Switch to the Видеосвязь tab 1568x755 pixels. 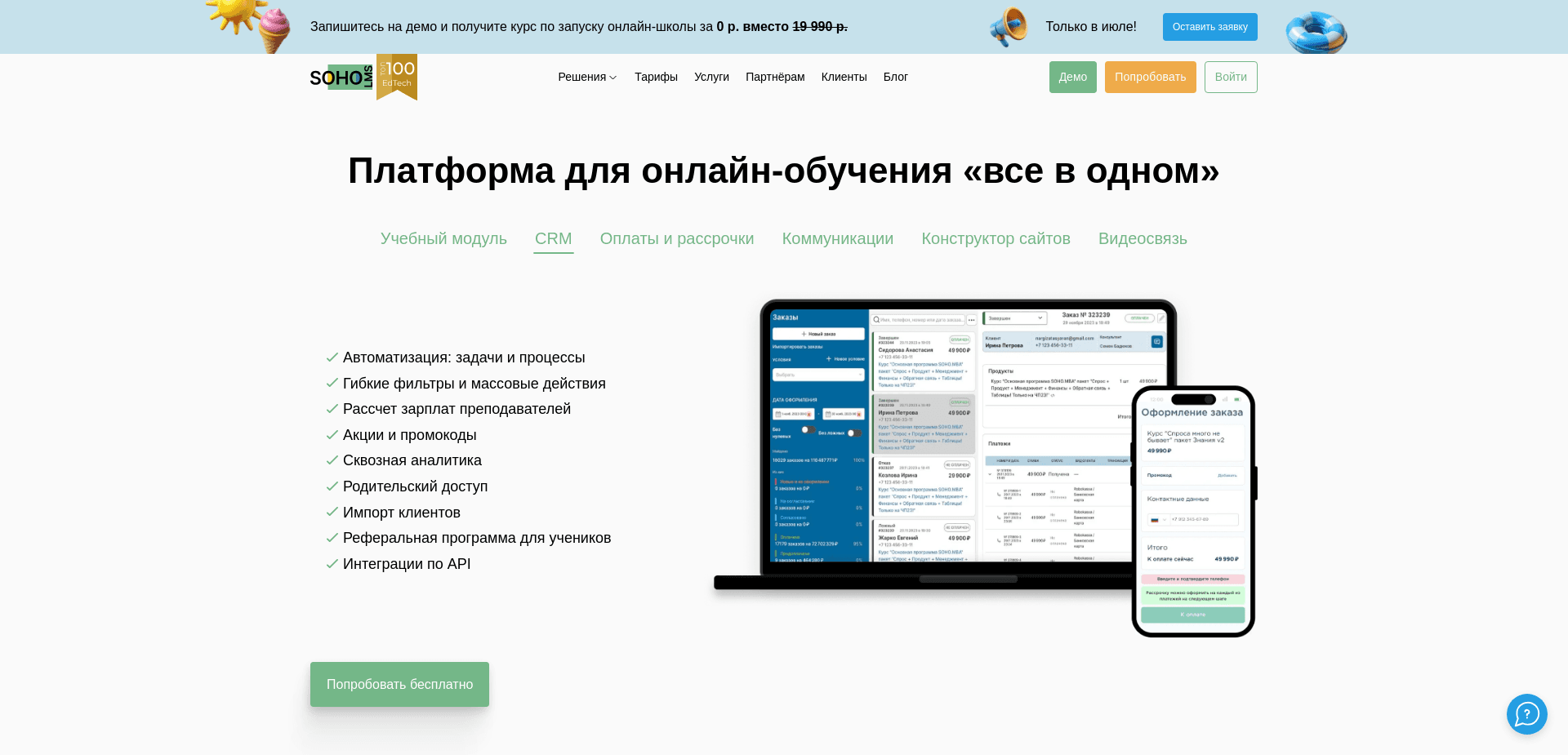coord(1143,238)
